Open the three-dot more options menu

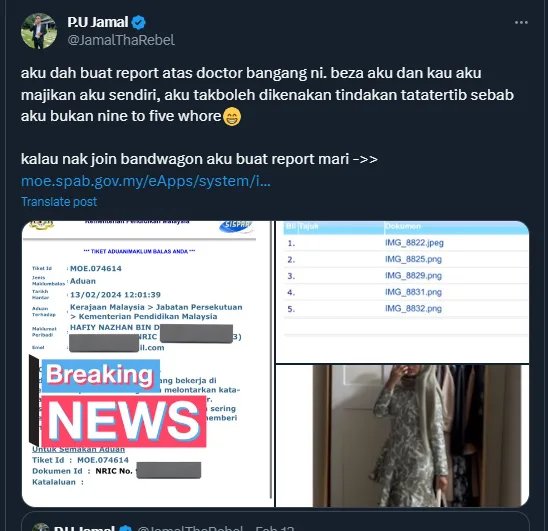521,22
